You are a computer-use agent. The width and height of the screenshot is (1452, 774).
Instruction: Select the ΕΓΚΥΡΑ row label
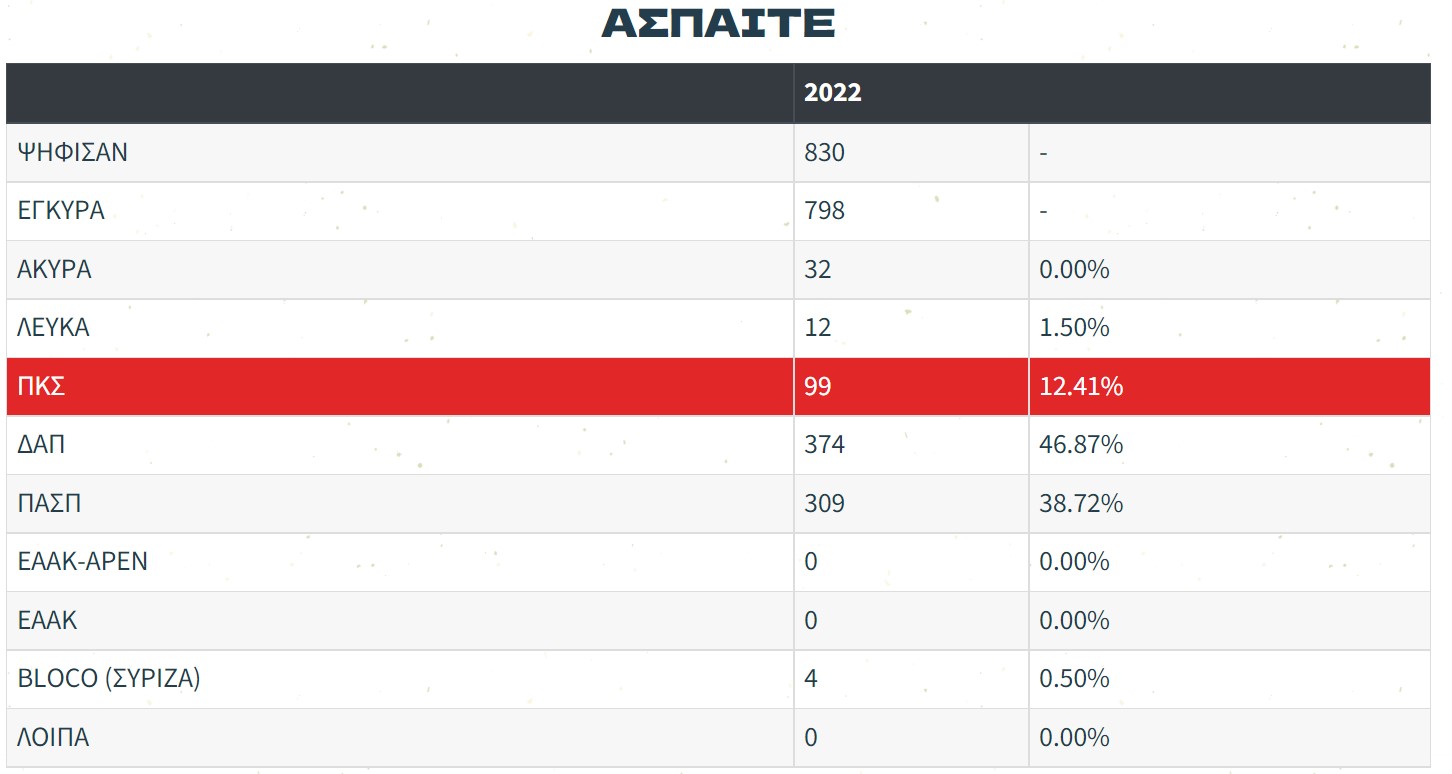tap(61, 211)
